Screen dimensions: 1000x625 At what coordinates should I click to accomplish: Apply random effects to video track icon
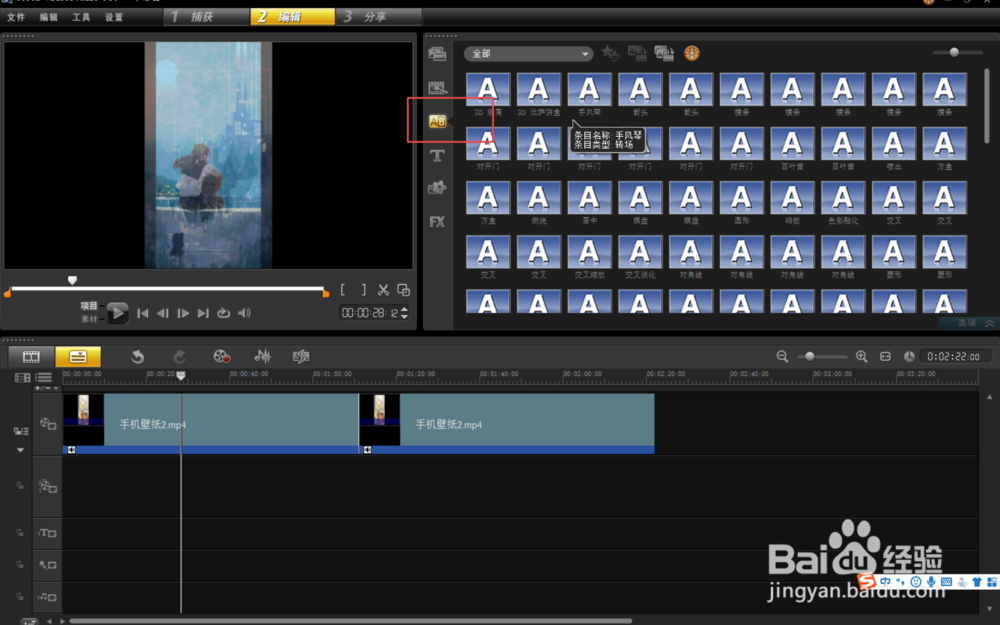click(664, 54)
